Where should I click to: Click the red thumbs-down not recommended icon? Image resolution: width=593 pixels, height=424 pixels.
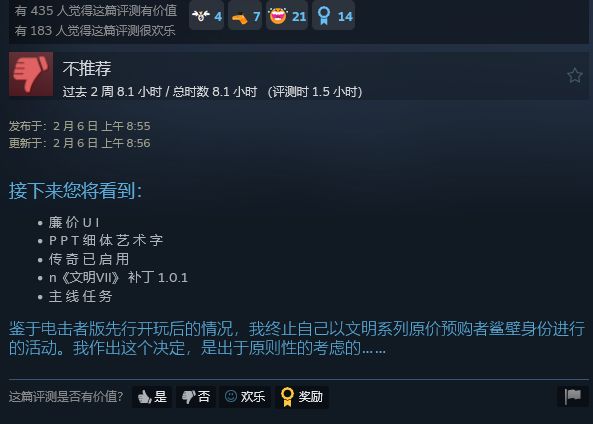31,74
